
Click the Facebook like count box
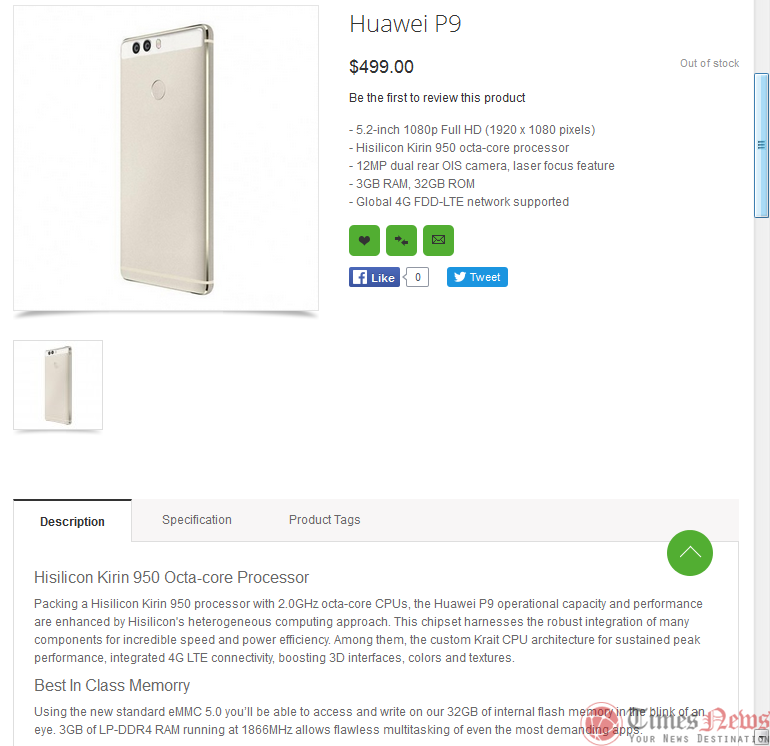point(417,277)
